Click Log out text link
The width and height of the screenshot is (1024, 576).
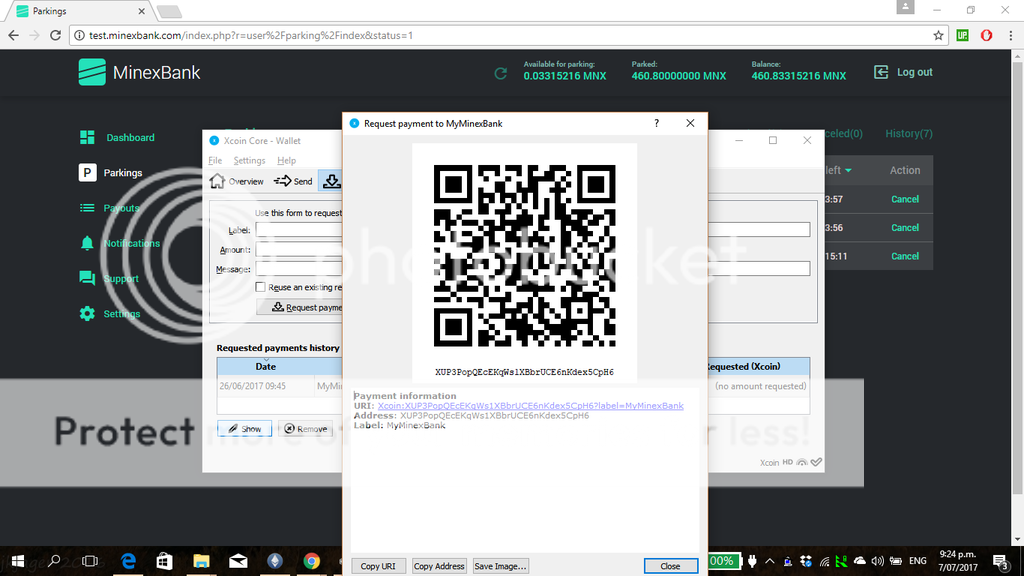(x=914, y=72)
